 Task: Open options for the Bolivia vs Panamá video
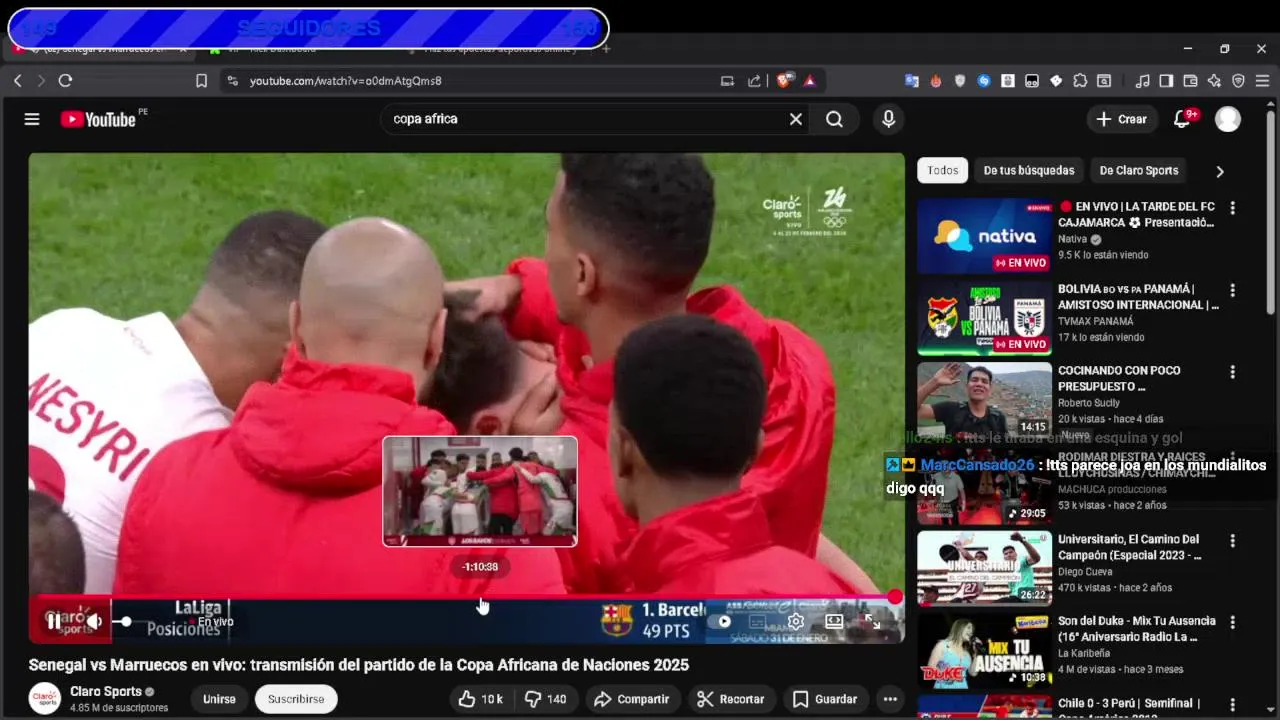(1232, 290)
